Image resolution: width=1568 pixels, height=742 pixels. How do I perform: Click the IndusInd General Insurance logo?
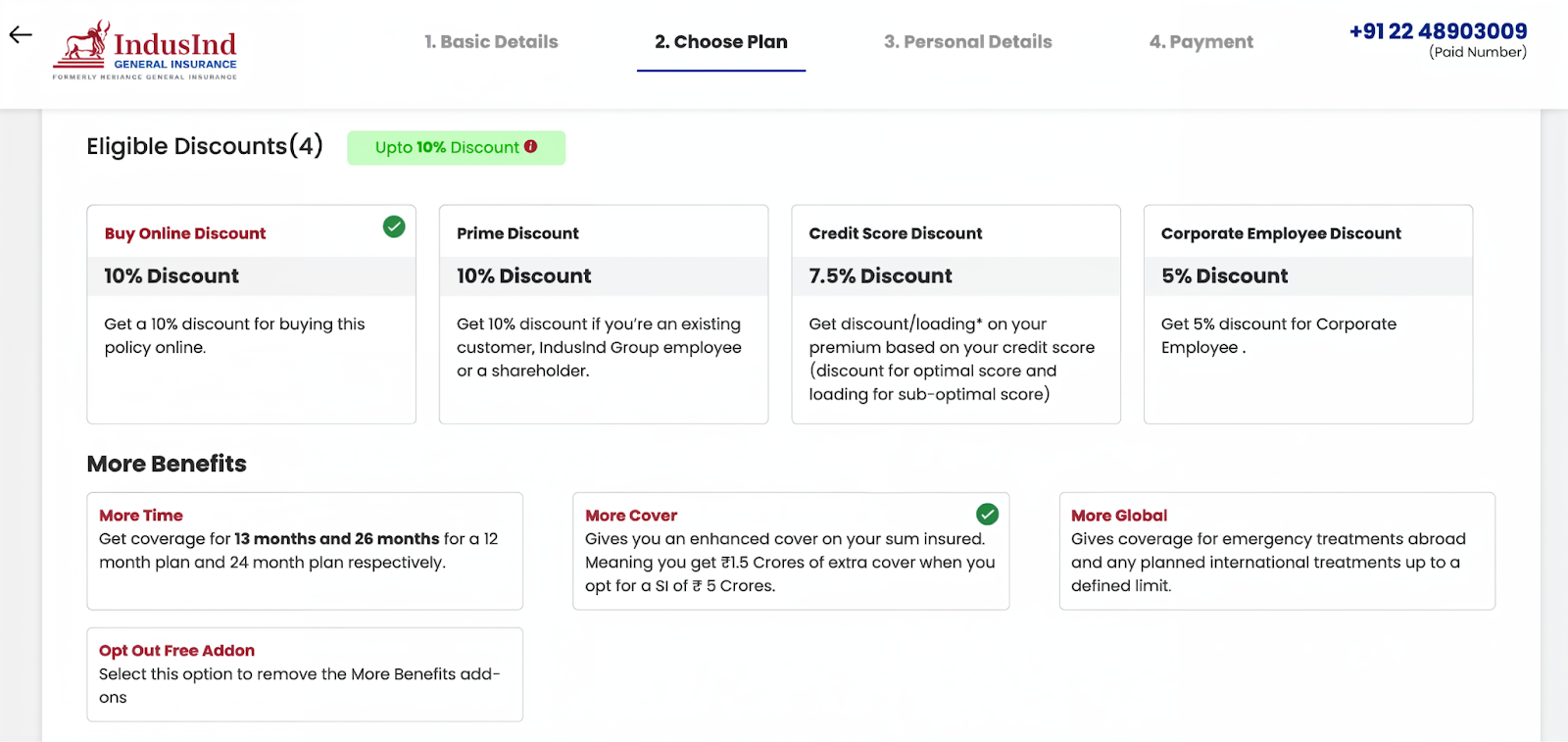[x=145, y=50]
